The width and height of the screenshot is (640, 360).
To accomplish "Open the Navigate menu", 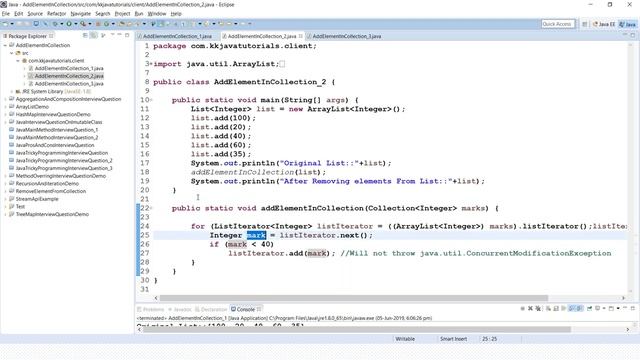I will 80,14.
